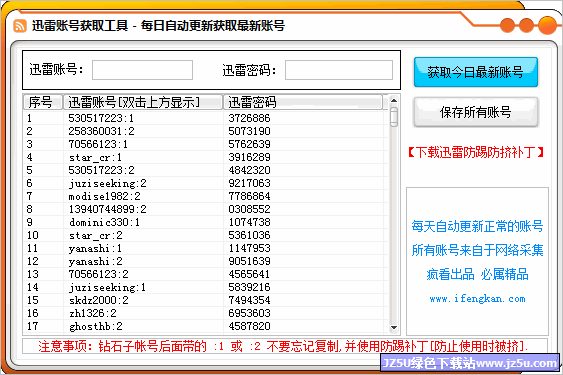
Task: Select account star_cr:2
Action: click(x=96, y=235)
